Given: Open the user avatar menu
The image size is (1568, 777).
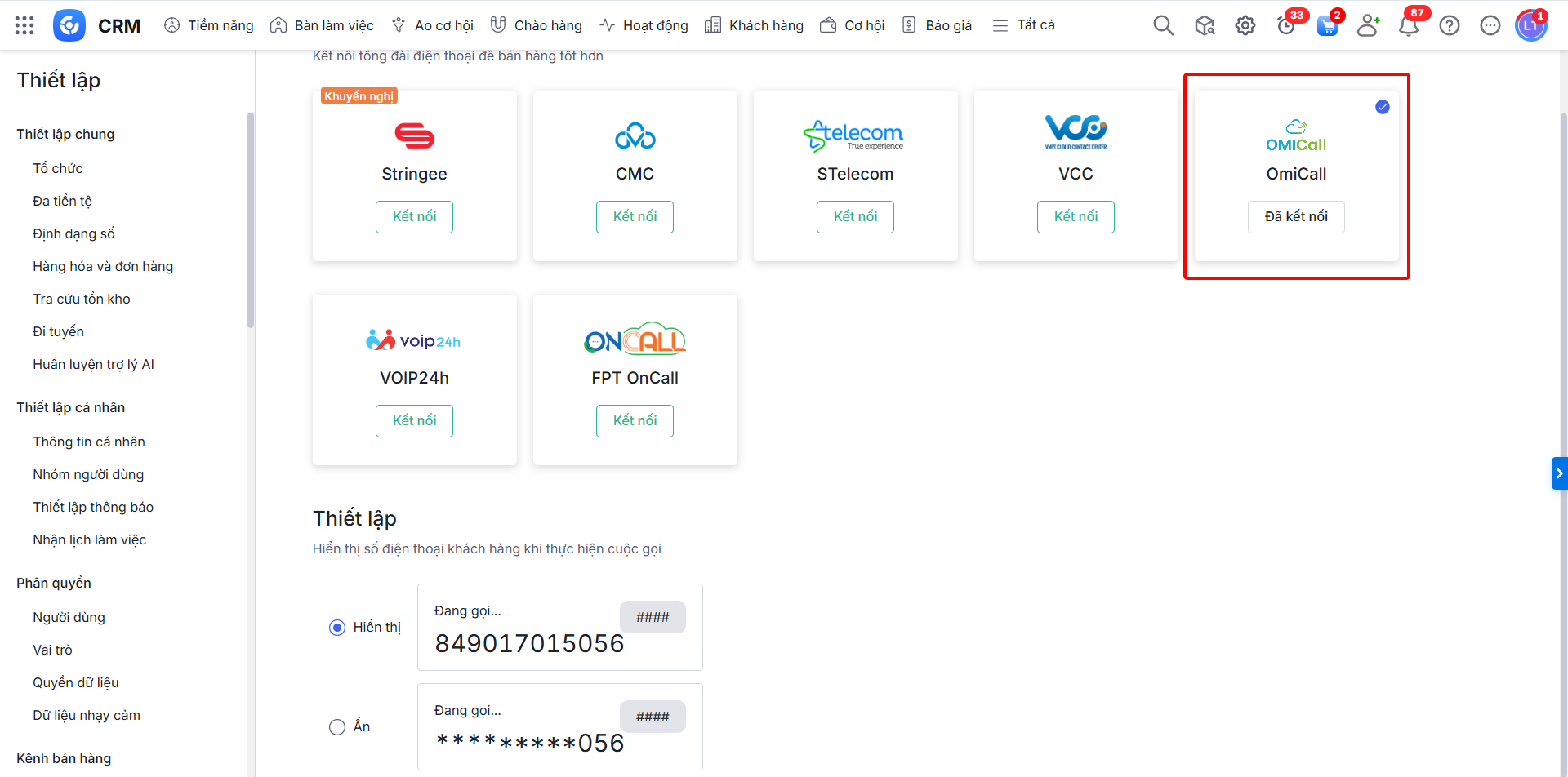Looking at the screenshot, I should (x=1530, y=25).
